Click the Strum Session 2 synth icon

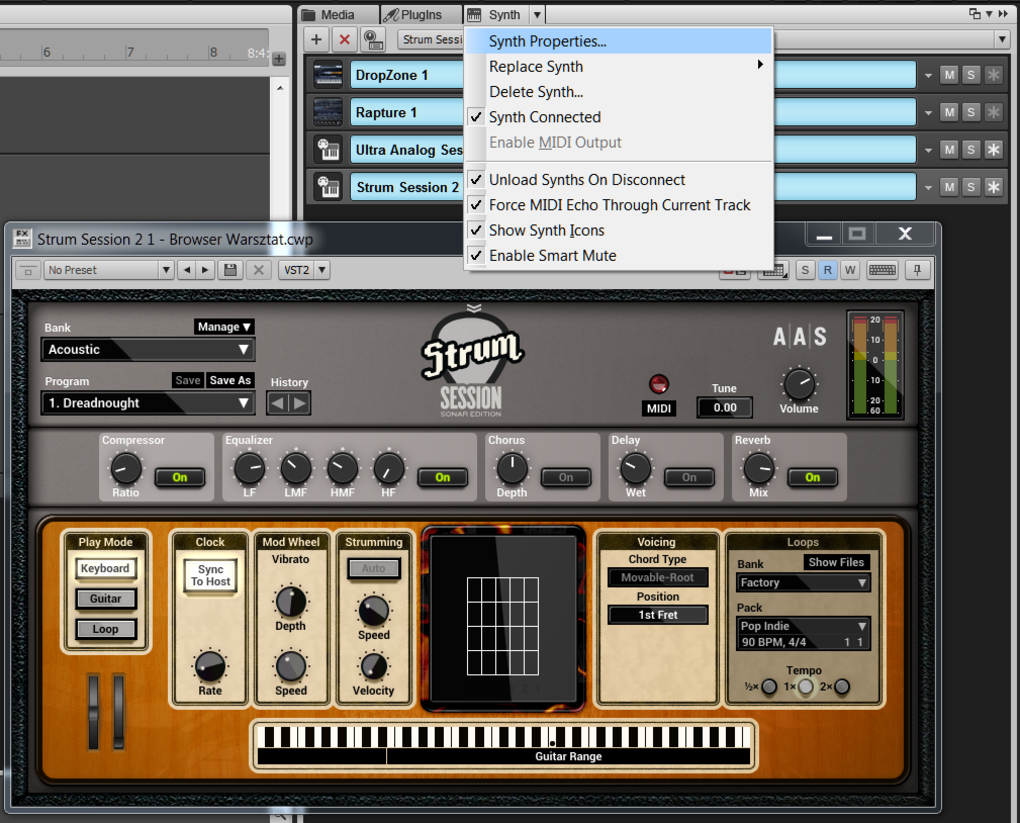point(329,187)
